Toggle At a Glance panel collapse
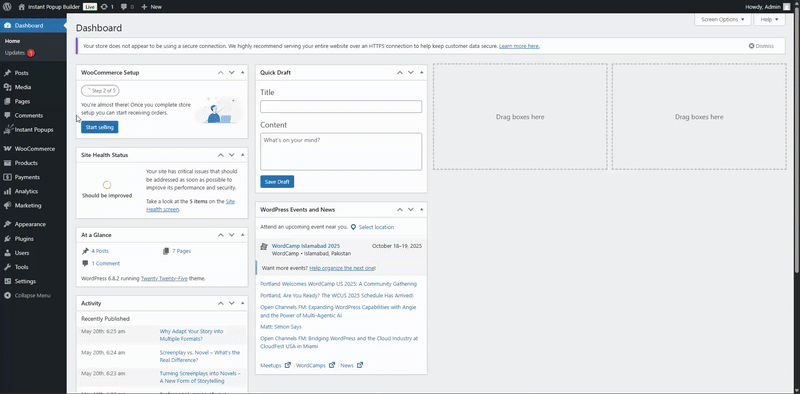The image size is (800, 394). (243, 235)
